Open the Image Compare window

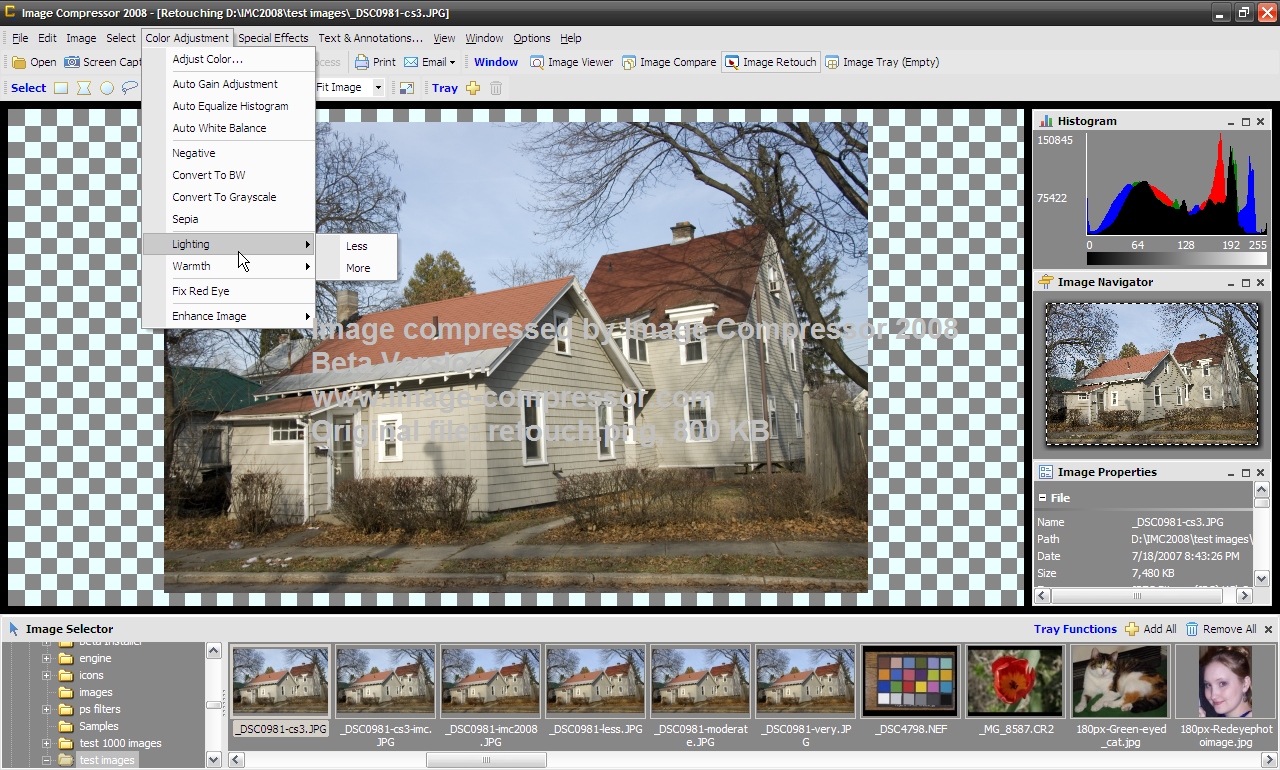(669, 62)
